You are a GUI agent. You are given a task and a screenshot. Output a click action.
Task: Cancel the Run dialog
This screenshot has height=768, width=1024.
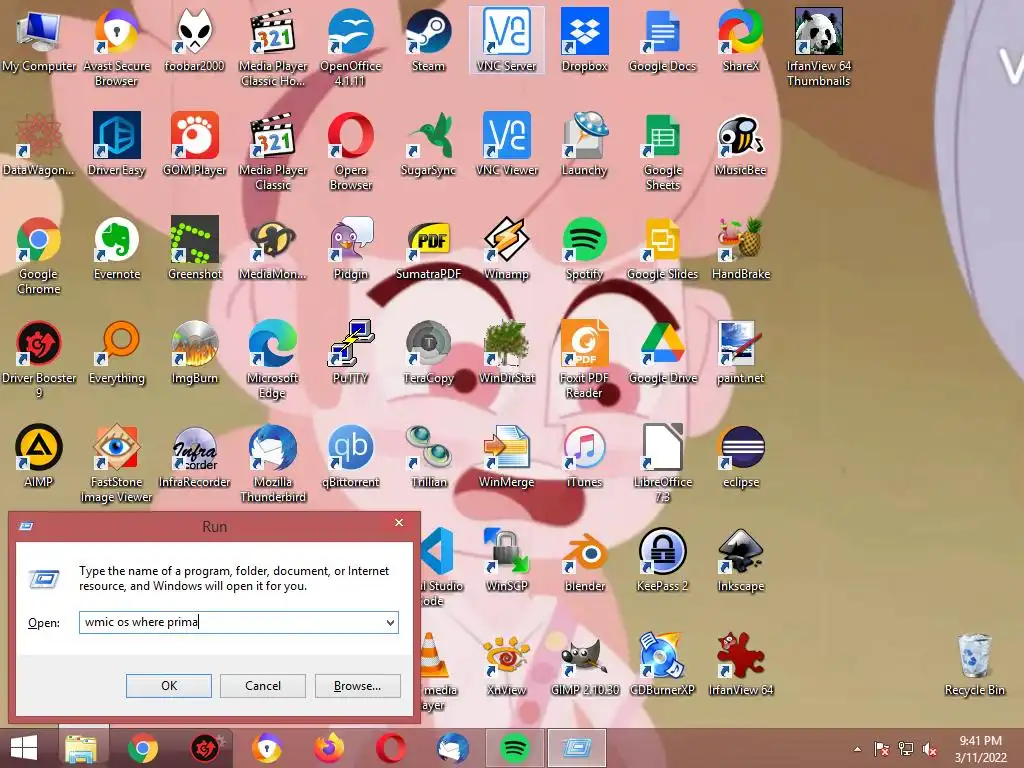point(263,686)
